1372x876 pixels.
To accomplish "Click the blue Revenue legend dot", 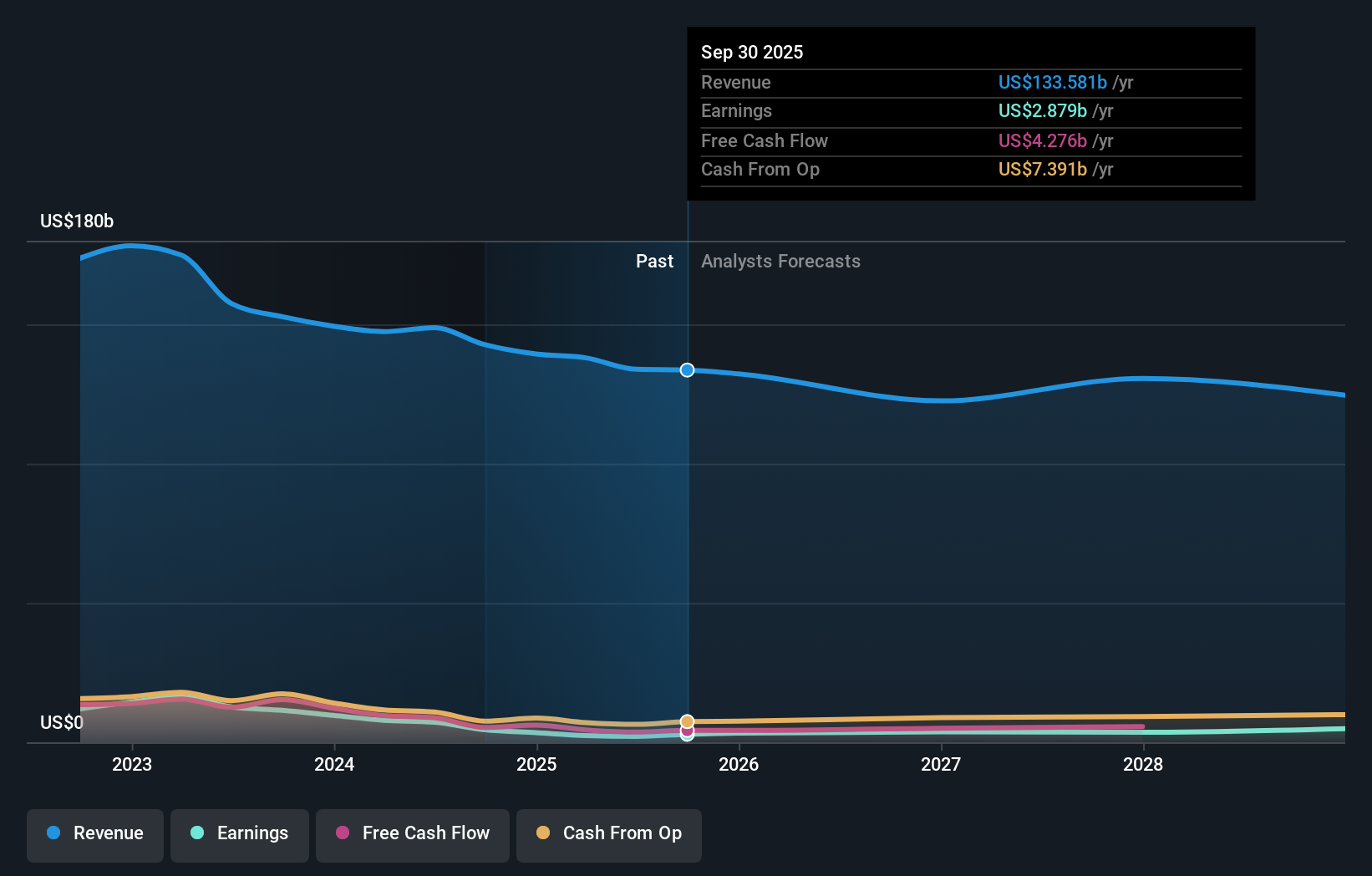I will point(52,833).
